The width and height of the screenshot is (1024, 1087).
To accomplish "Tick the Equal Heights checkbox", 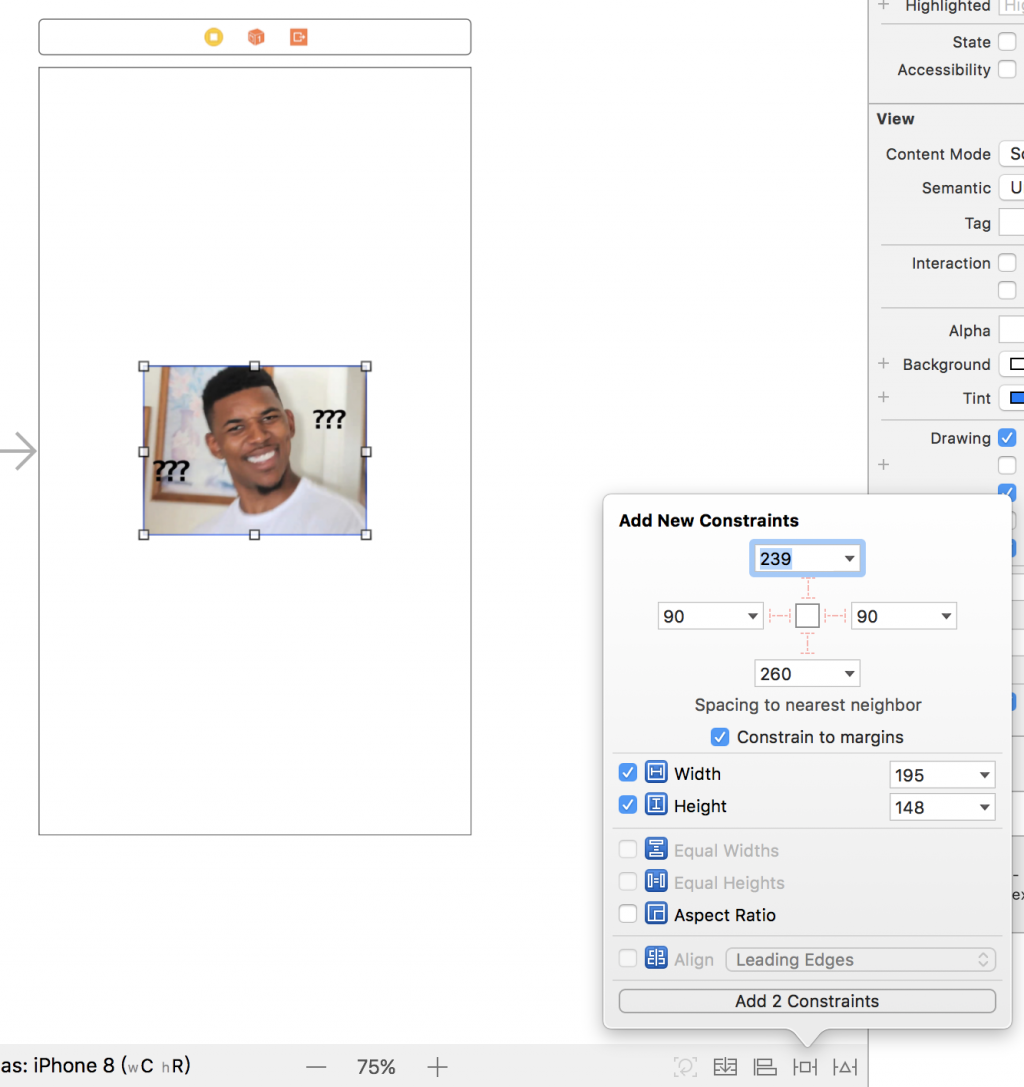I will pyautogui.click(x=627, y=882).
